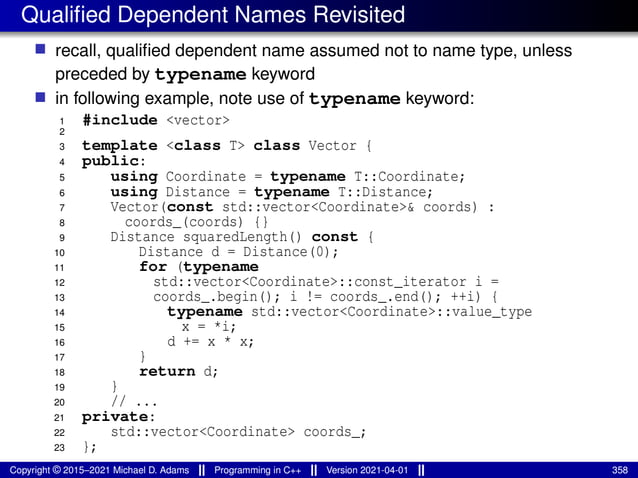Click the bullet text starting "recall, qualified dependent name"
Viewport: 638px width, 478px height.
(313, 51)
